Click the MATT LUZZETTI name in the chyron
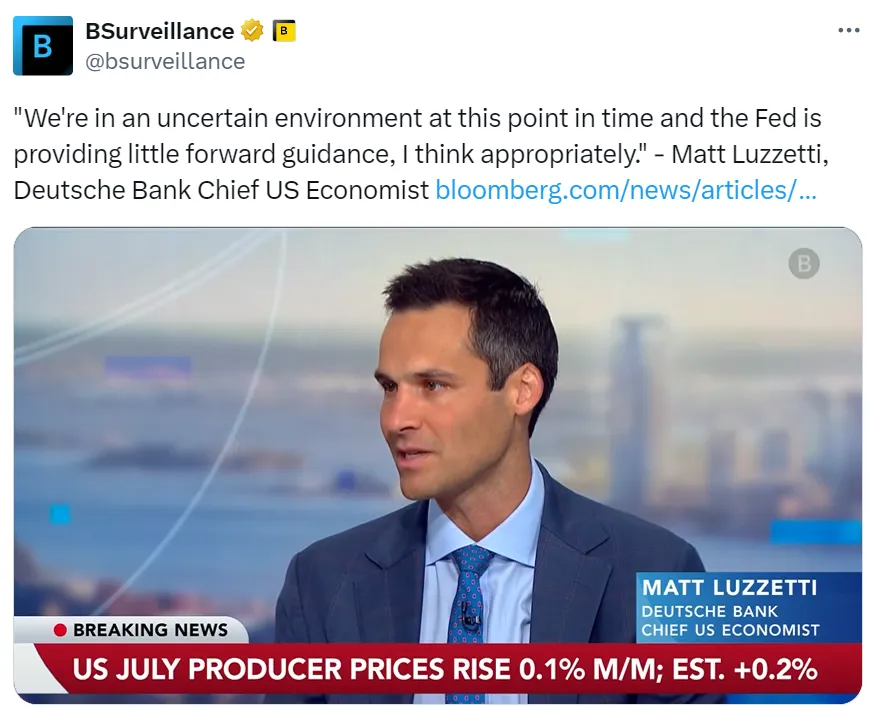This screenshot has height=718, width=882. pos(729,587)
